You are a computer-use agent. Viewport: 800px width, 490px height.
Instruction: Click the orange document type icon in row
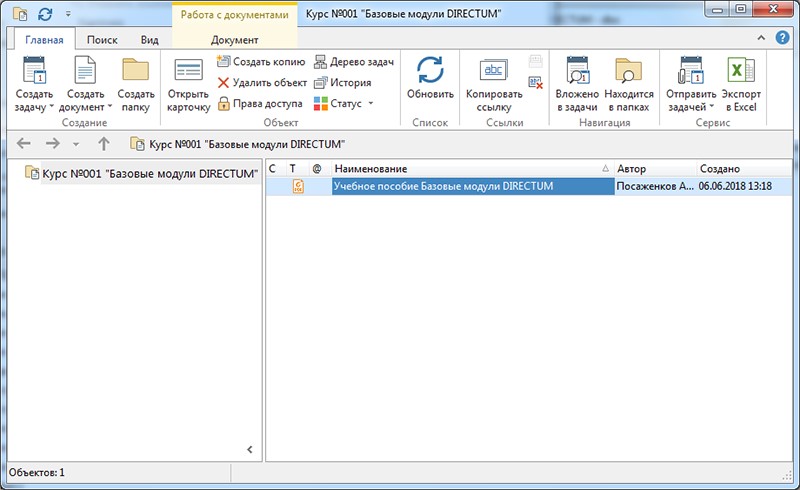[x=298, y=186]
